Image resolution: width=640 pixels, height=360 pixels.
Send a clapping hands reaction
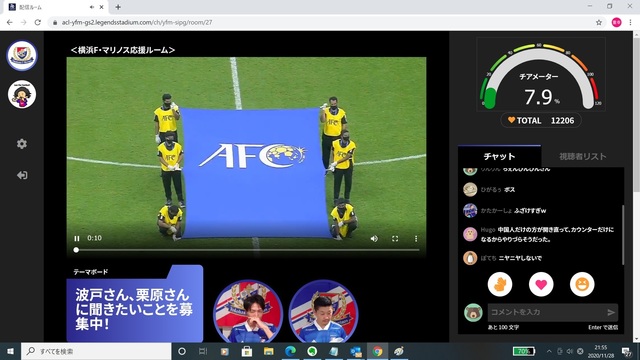[500, 284]
